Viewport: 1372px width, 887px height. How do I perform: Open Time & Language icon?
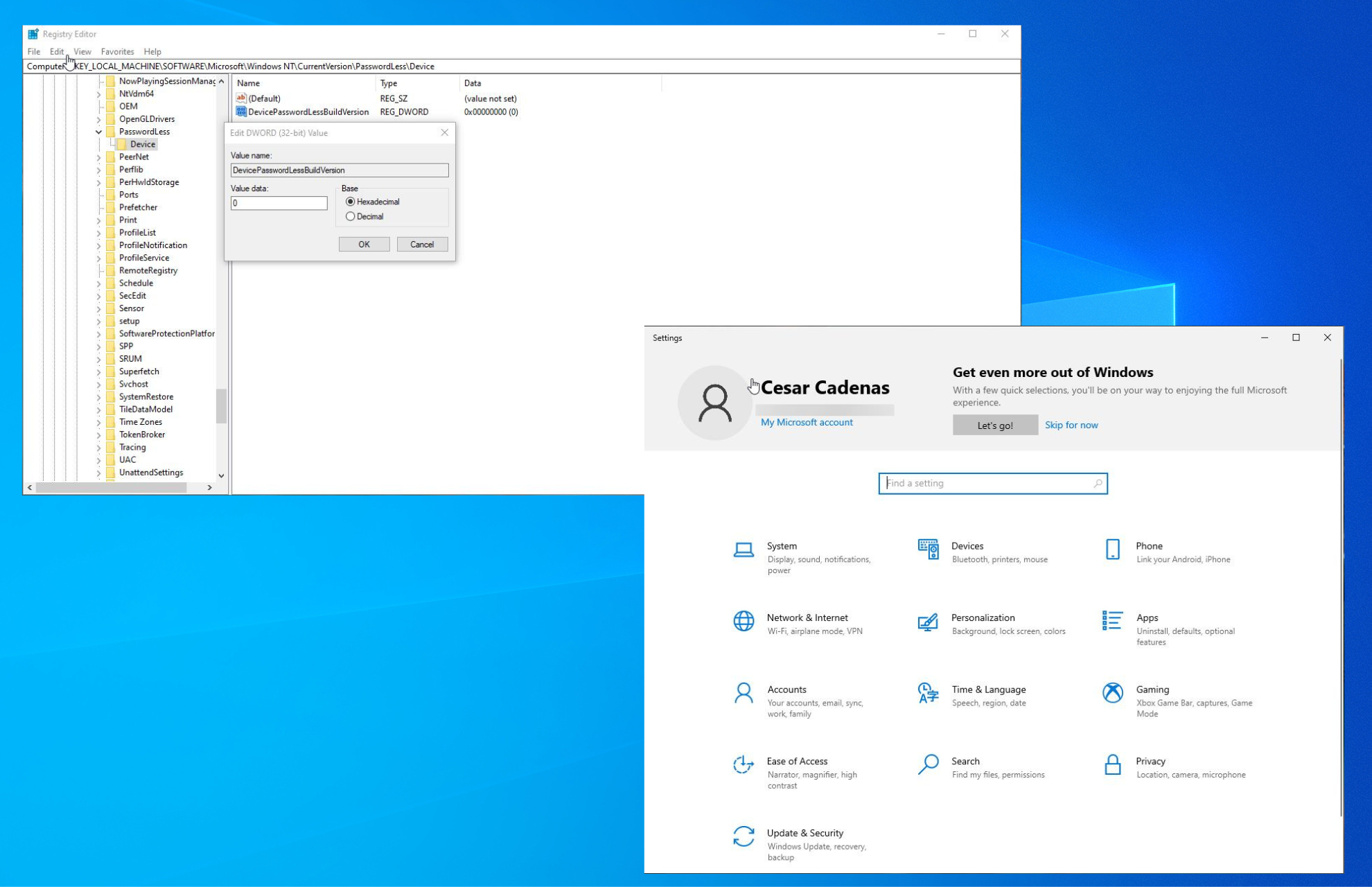pos(928,693)
